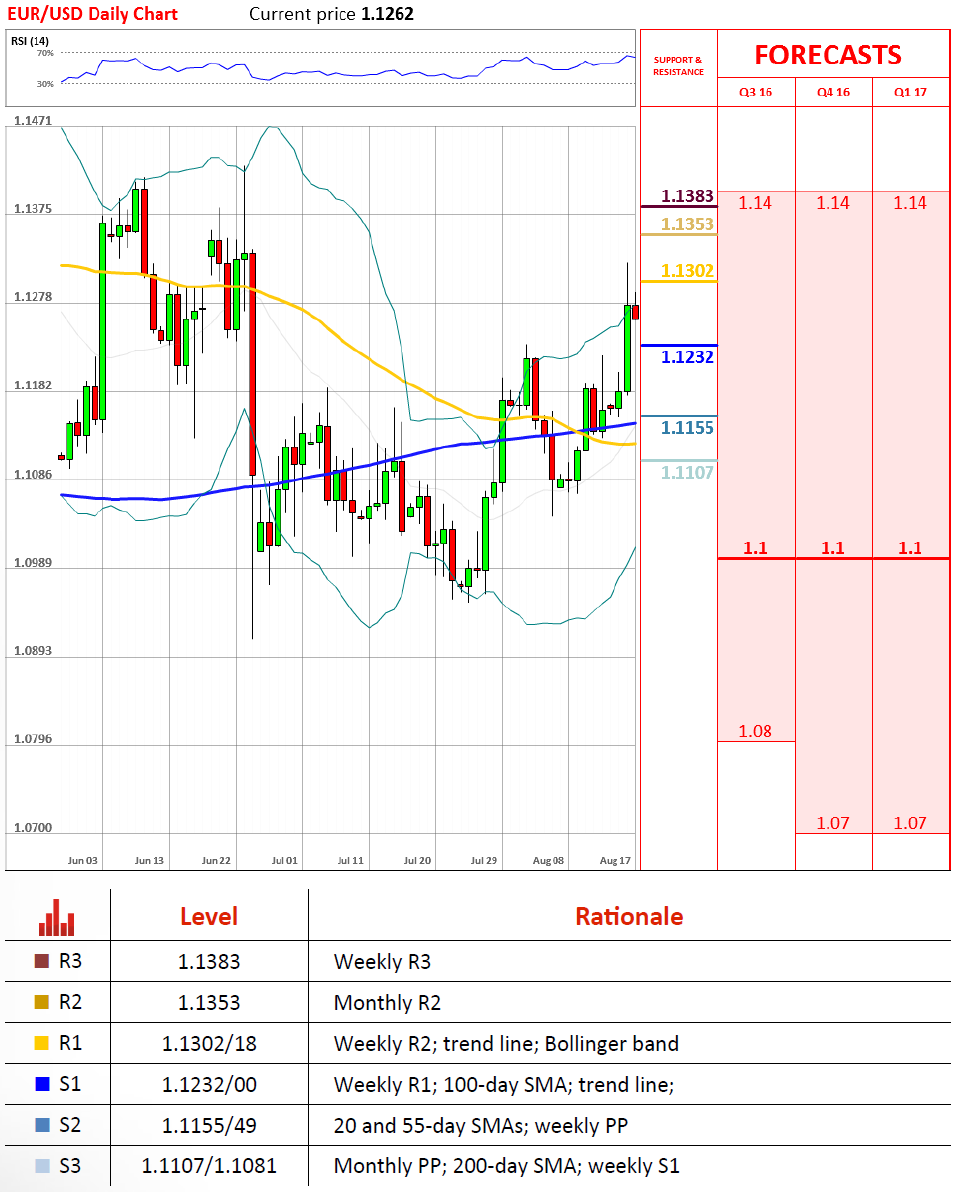Click the 1.07 forecast under Q1 17
This screenshot has height=1192, width=957.
910,823
